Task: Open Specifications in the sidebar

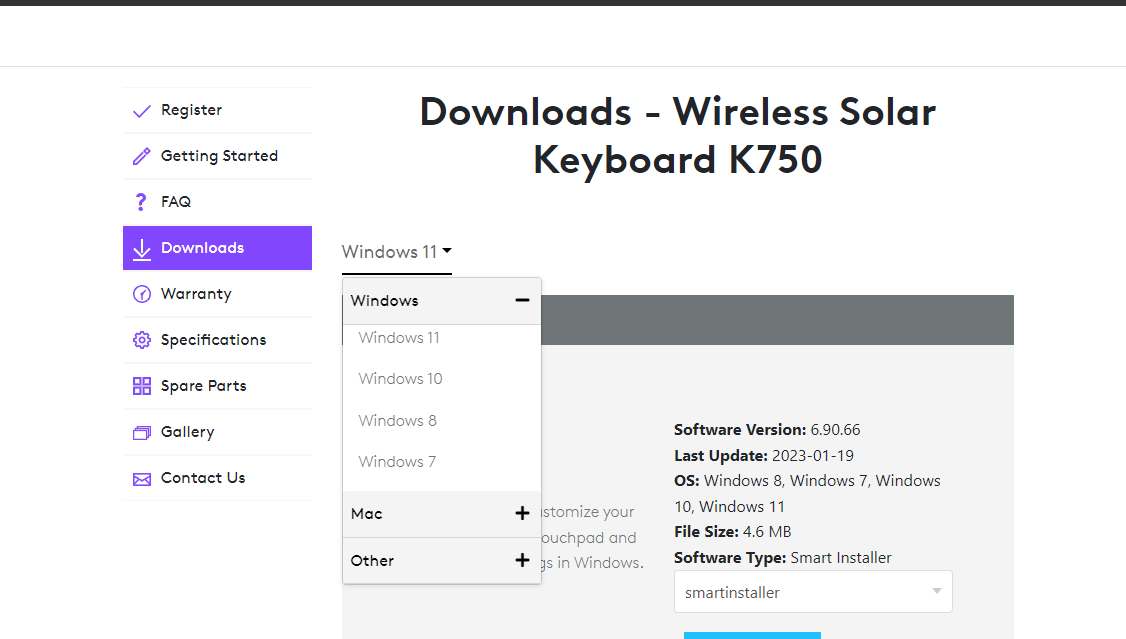Action: (218, 340)
